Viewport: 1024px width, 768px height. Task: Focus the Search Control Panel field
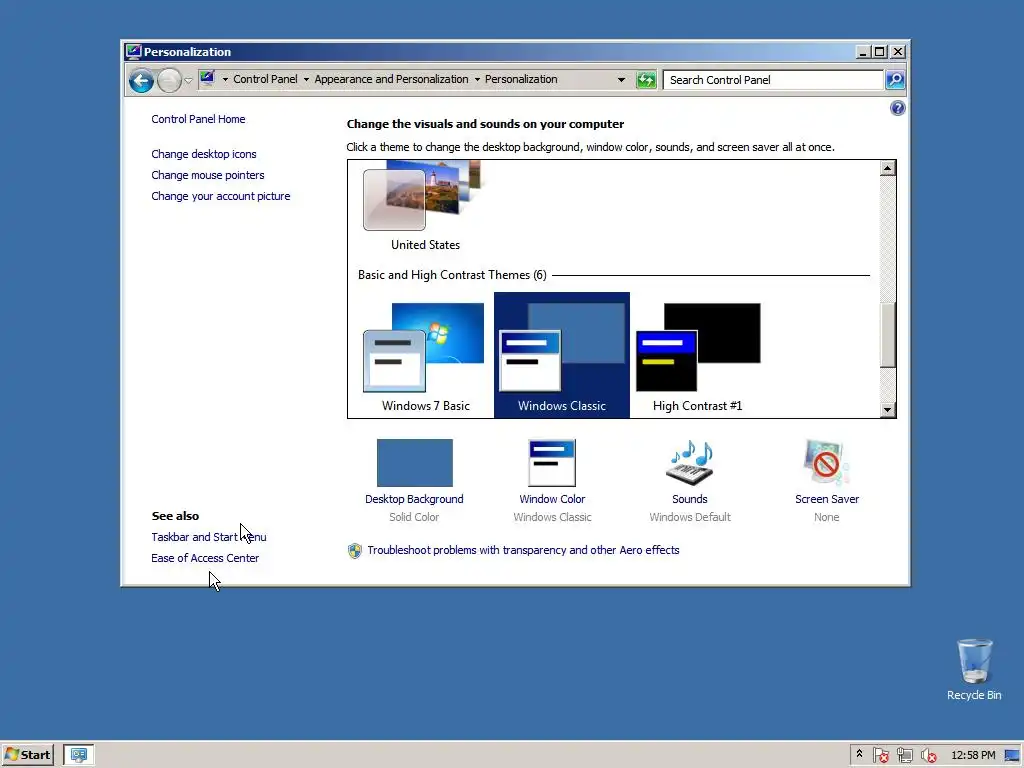[773, 80]
